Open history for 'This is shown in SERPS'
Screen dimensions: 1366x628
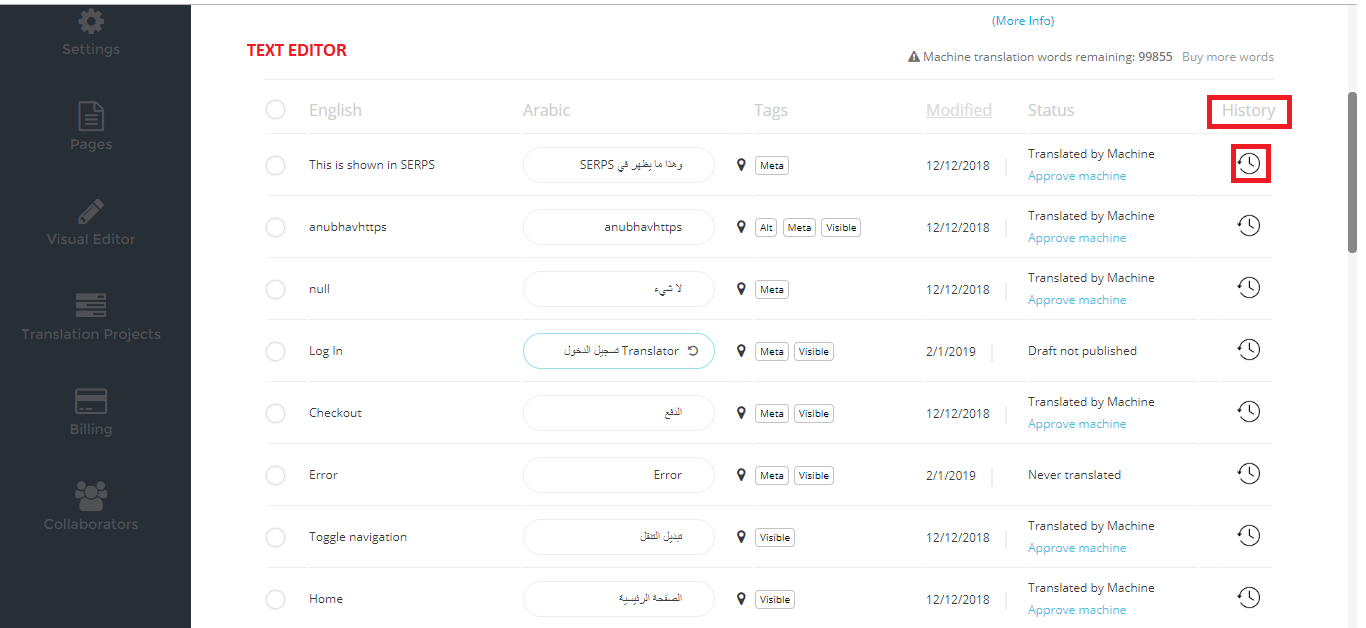point(1249,164)
